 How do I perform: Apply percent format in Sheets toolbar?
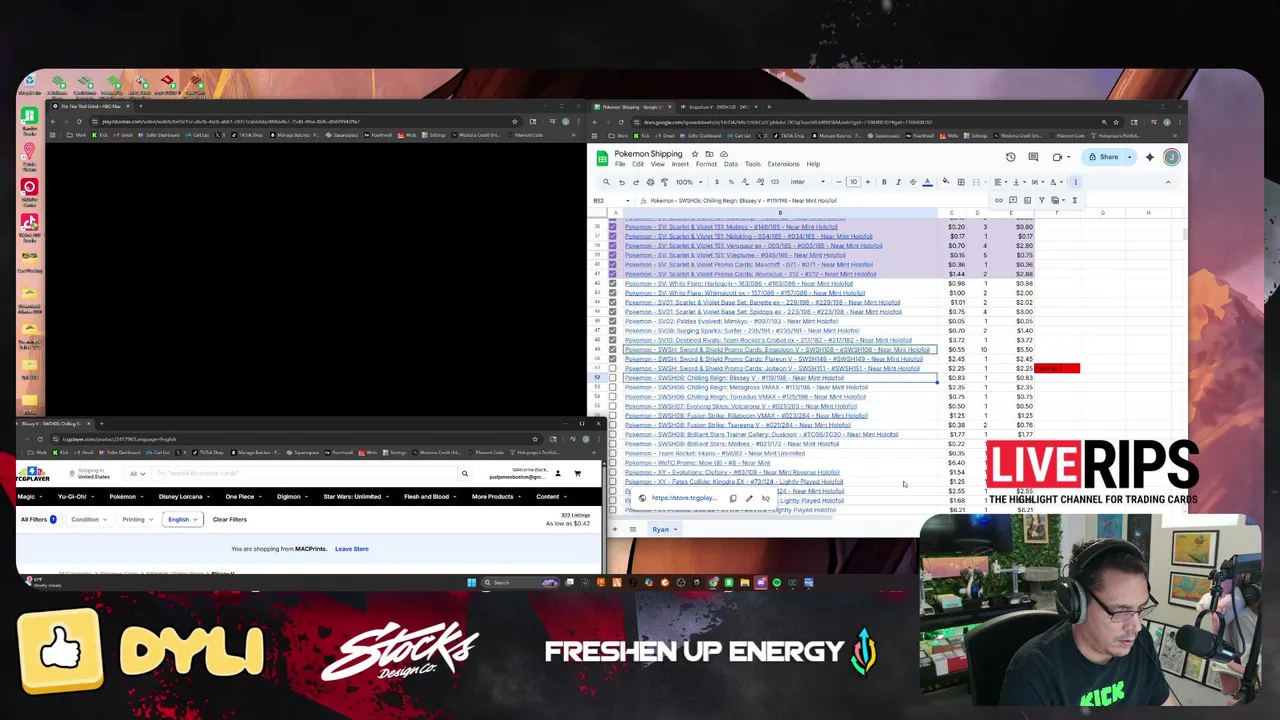click(731, 182)
